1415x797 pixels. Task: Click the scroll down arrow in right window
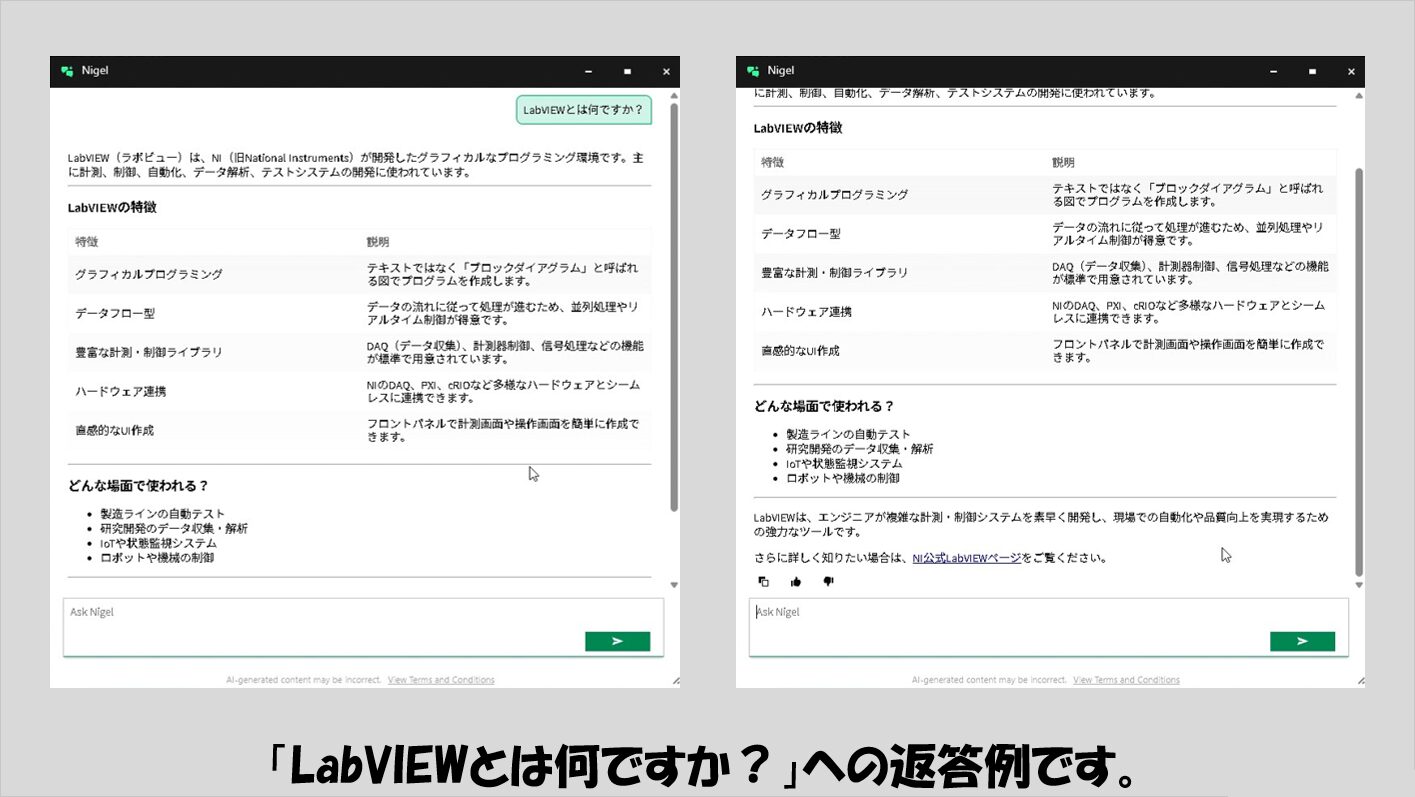pos(1358,585)
